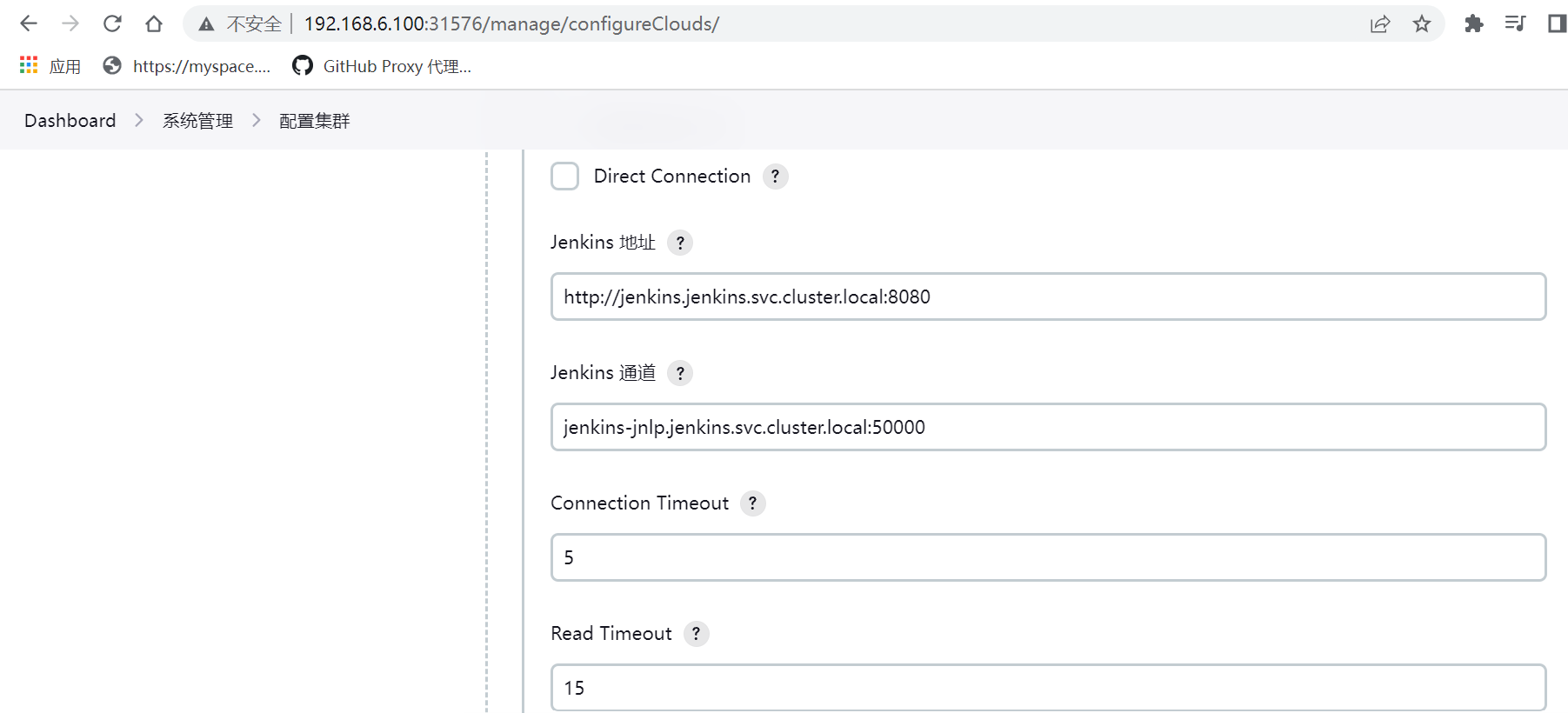Bookmark this page with the star icon
The width and height of the screenshot is (1568, 713).
(x=1422, y=23)
